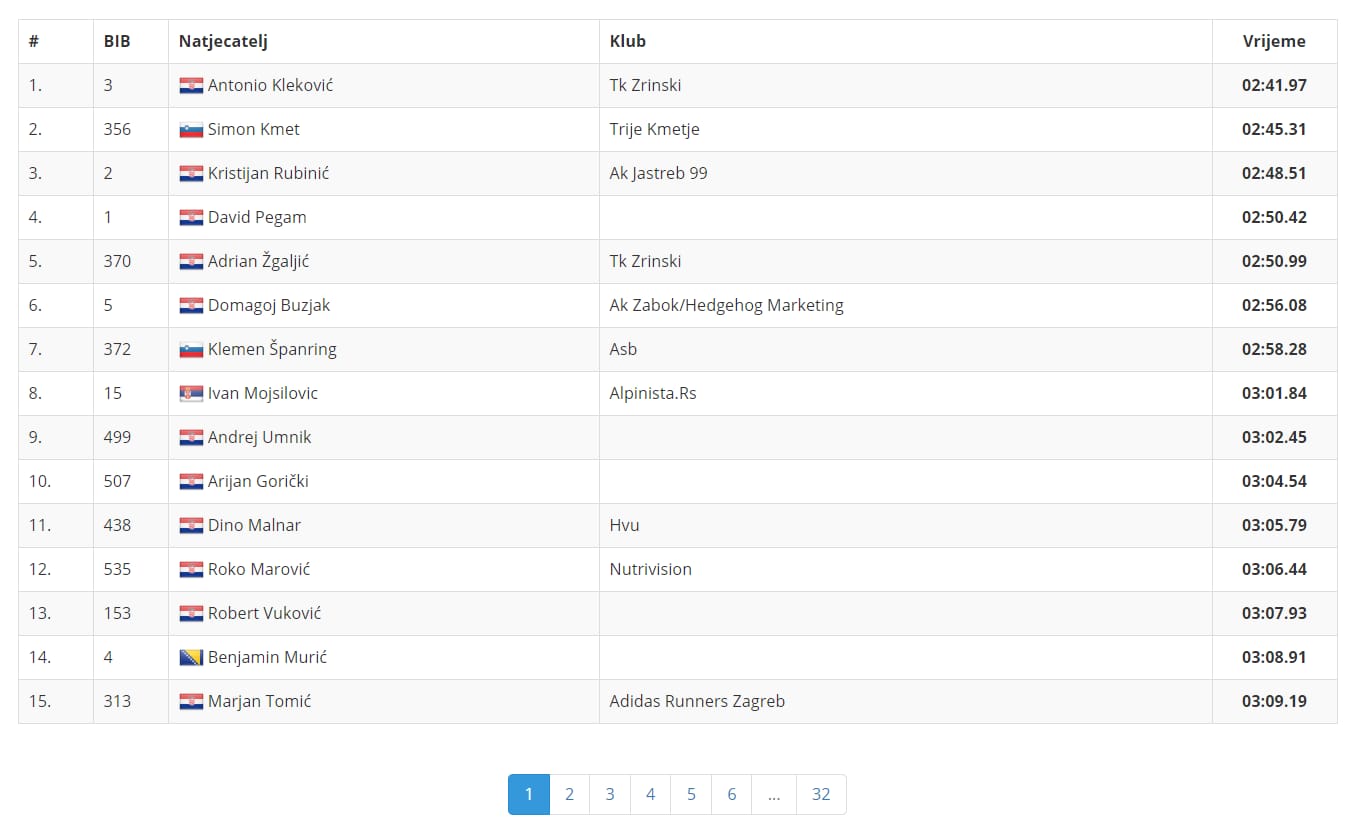The width and height of the screenshot is (1358, 828).
Task: Click the flag next to Dino Malnar
Action: pyautogui.click(x=191, y=526)
